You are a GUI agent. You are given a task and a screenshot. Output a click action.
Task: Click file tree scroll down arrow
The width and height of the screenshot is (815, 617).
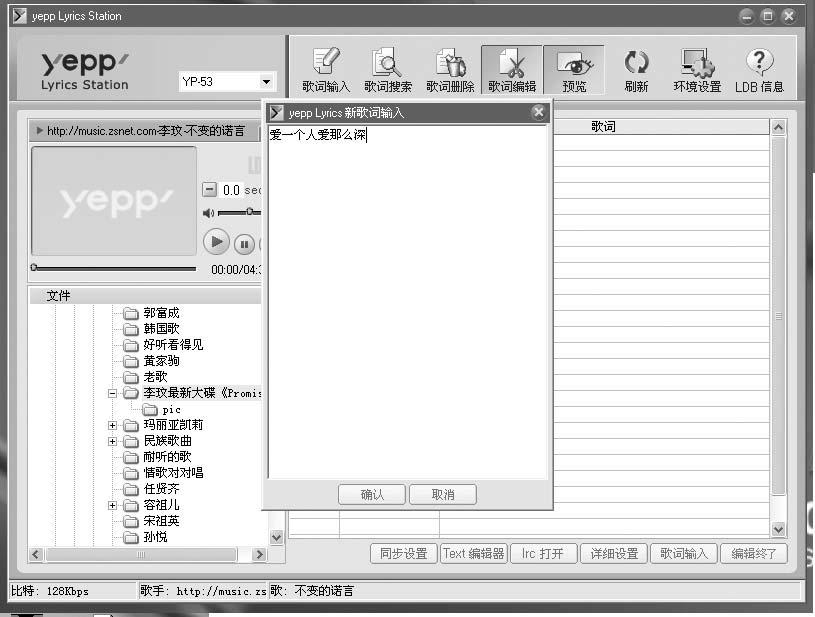click(x=277, y=537)
